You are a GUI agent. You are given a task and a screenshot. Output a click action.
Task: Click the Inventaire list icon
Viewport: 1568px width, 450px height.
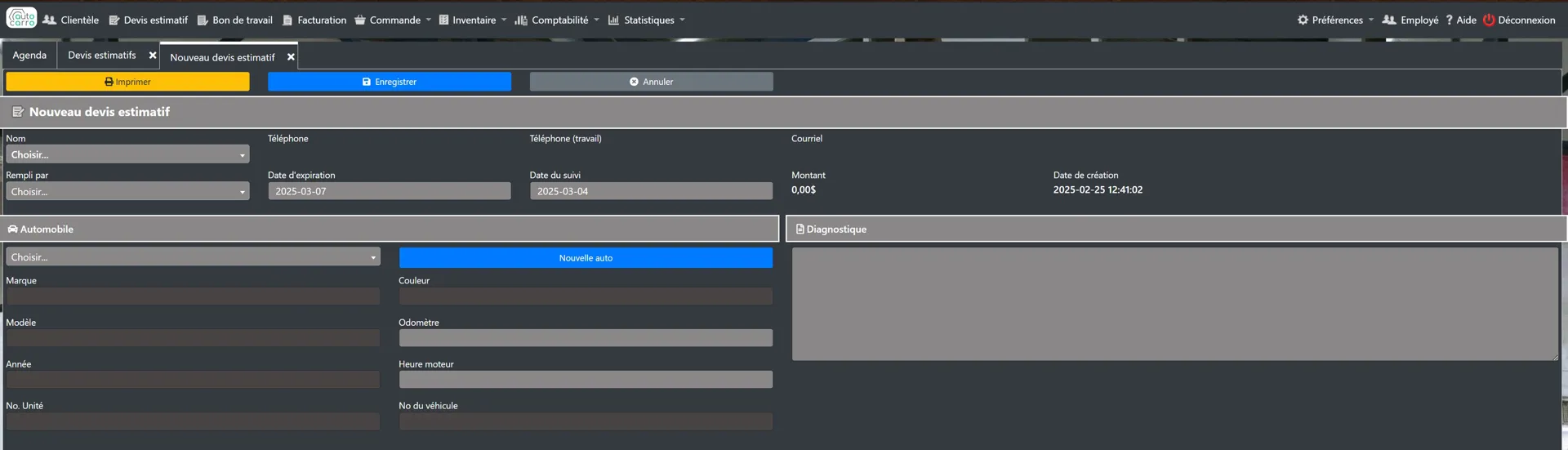(443, 20)
